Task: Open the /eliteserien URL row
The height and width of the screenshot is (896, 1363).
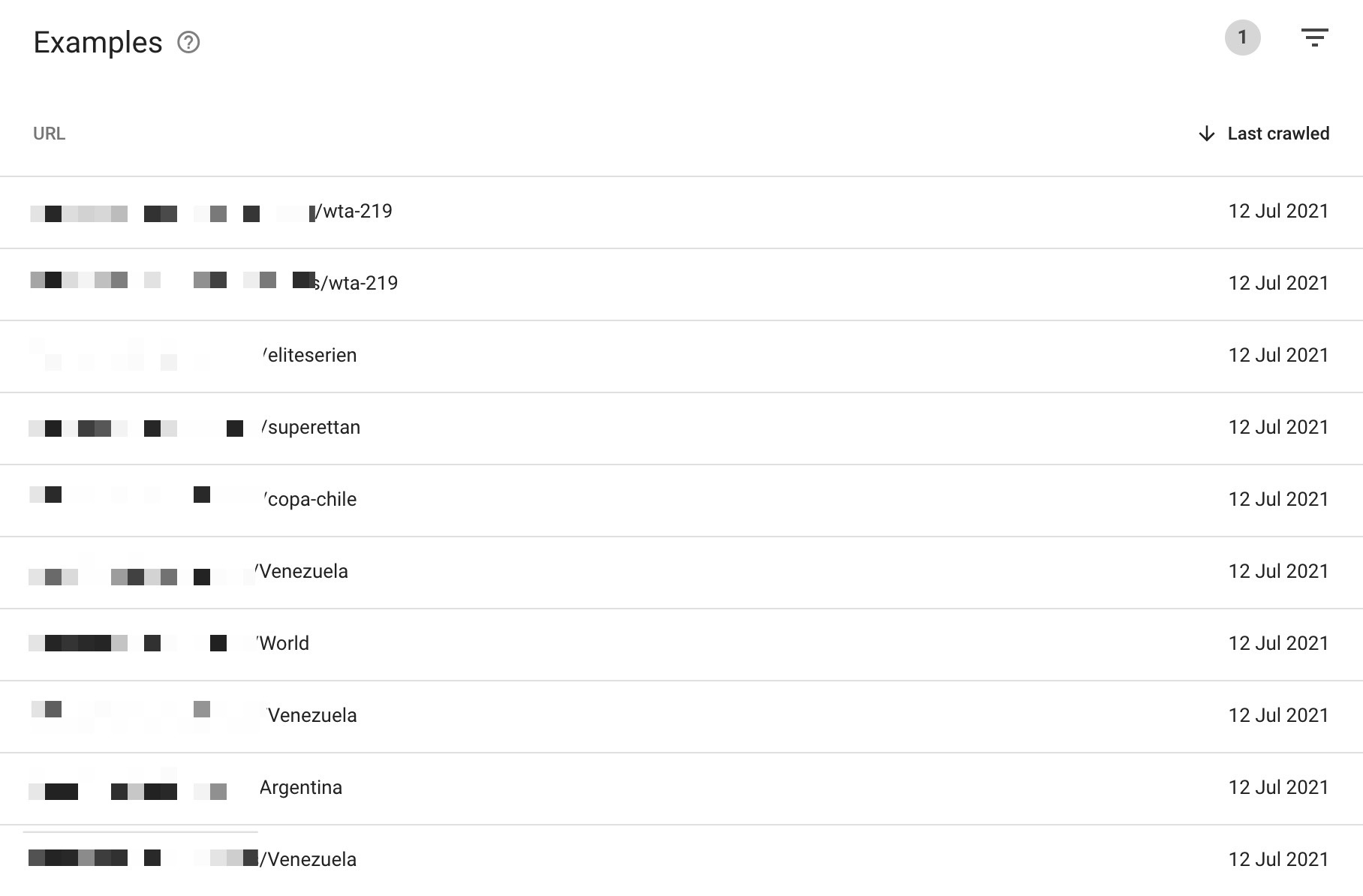Action: point(310,356)
